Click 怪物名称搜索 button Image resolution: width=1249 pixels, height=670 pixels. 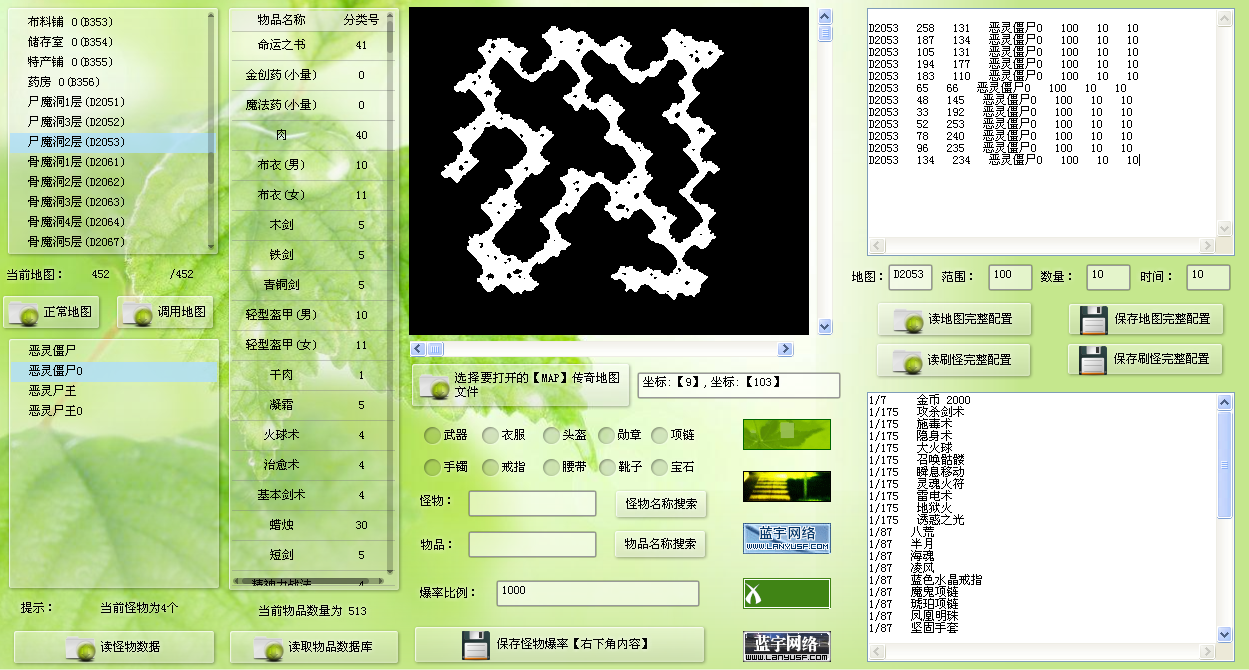660,504
